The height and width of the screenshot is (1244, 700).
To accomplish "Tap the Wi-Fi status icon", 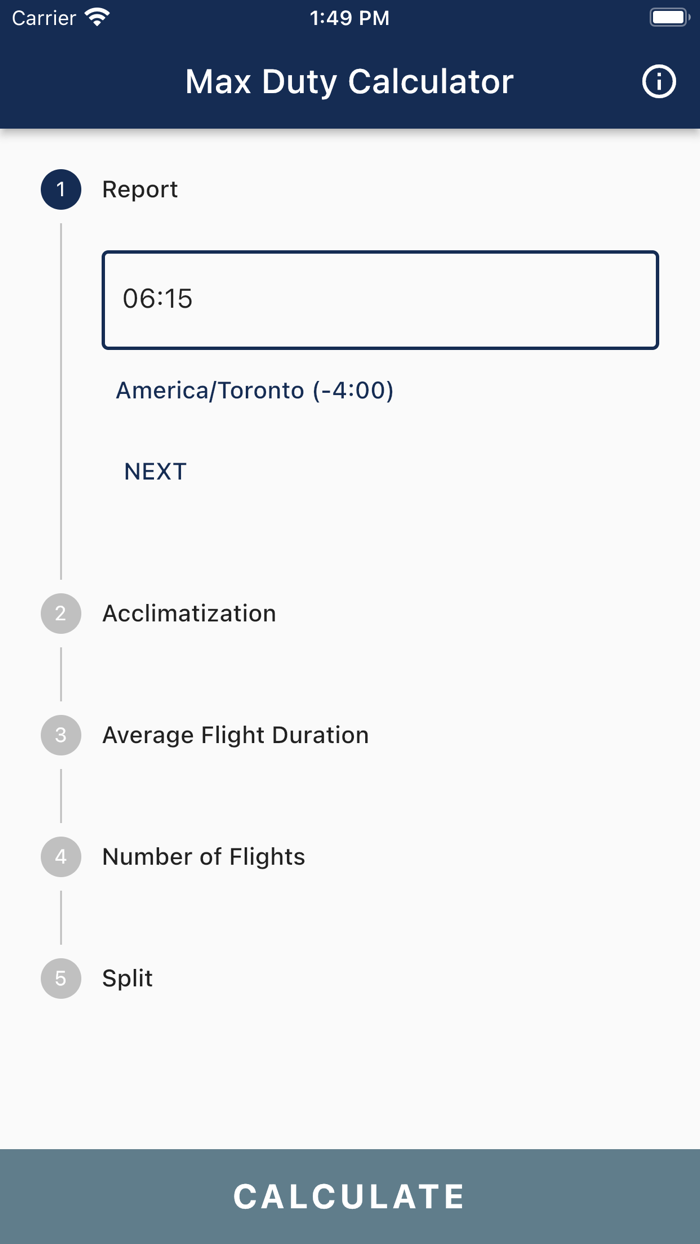I will point(97,18).
